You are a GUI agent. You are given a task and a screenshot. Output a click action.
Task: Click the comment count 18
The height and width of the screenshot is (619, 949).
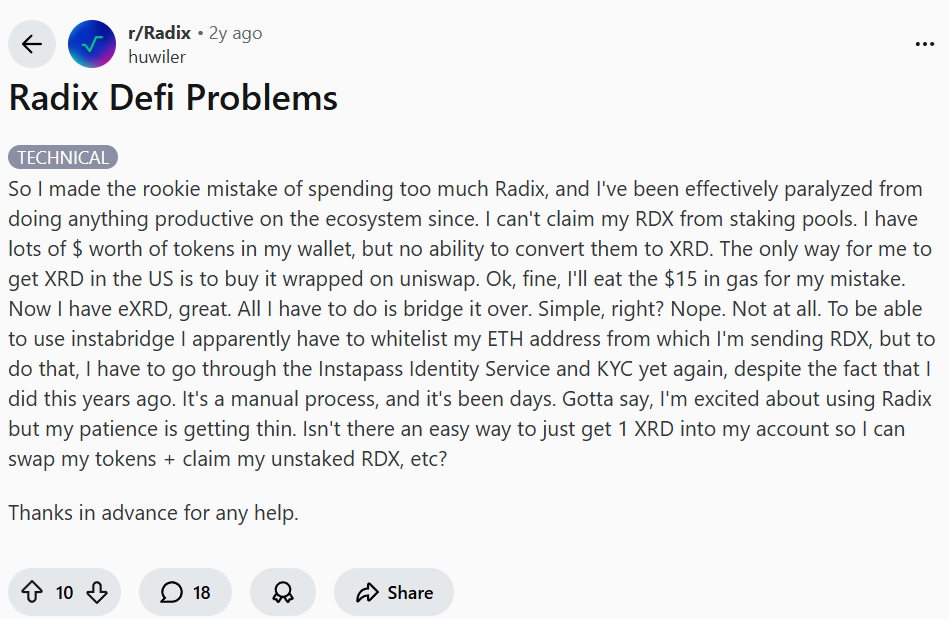click(202, 593)
